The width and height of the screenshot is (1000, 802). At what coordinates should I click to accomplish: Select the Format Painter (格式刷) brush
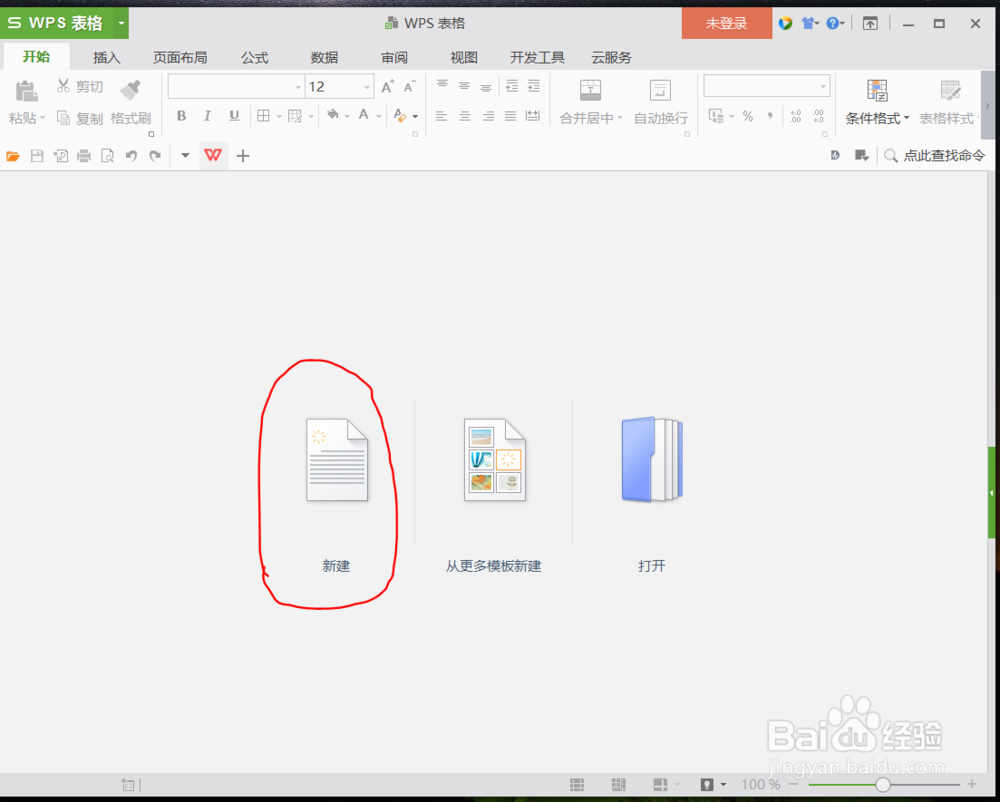point(131,89)
